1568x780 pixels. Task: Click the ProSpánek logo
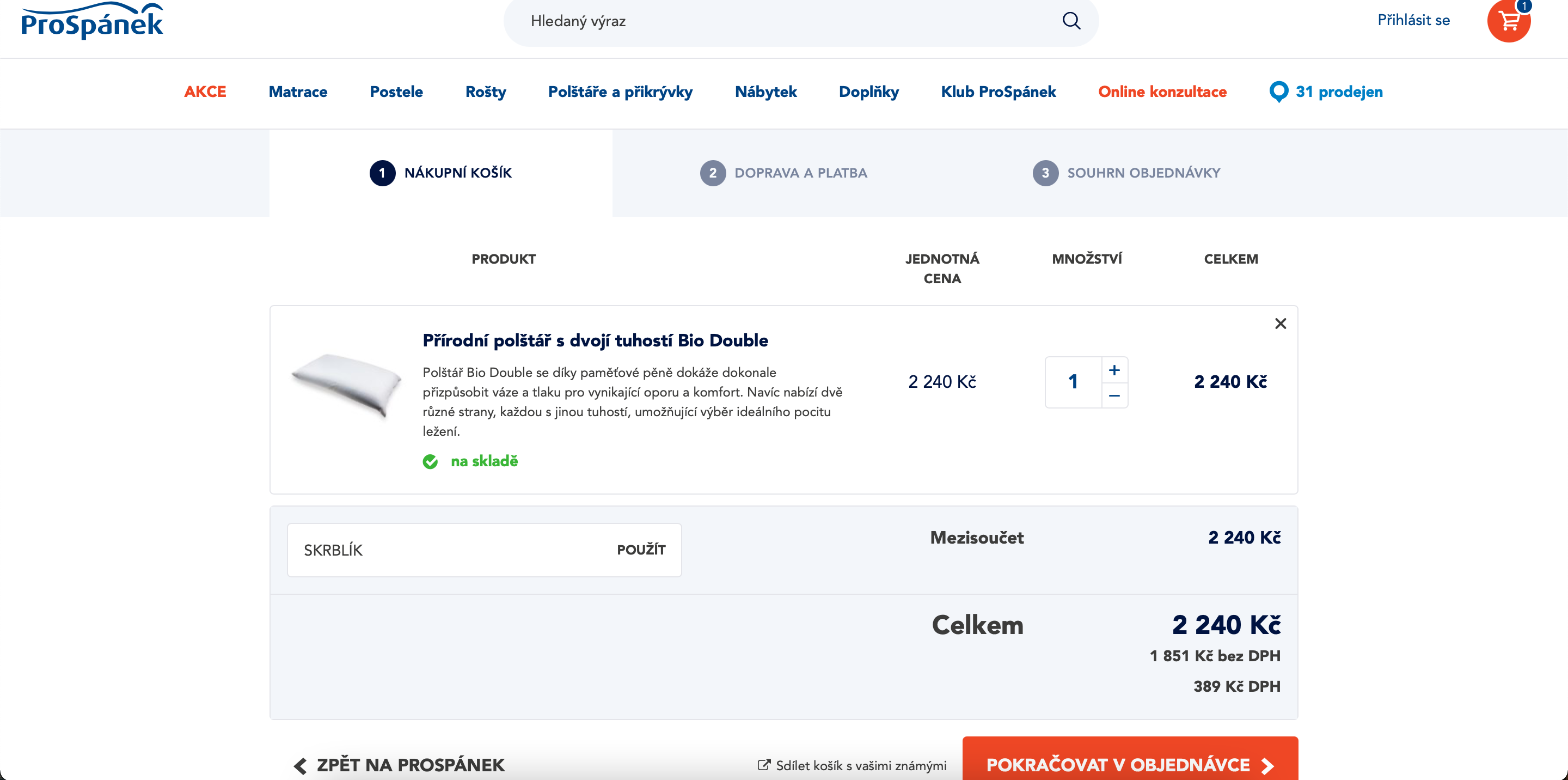pos(92,20)
